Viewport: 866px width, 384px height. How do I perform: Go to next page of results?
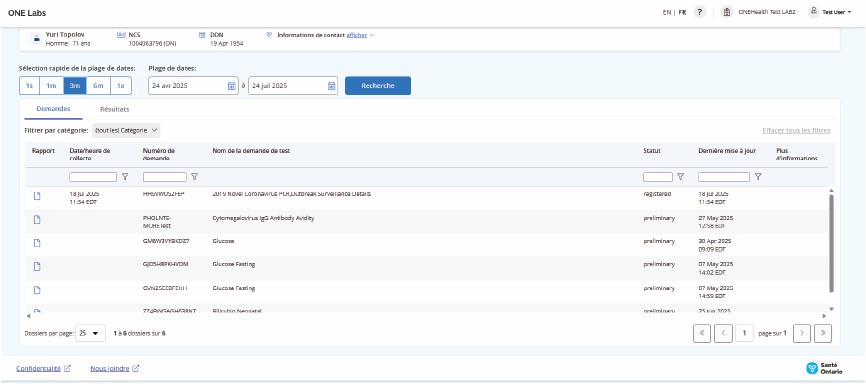pyautogui.click(x=802, y=333)
